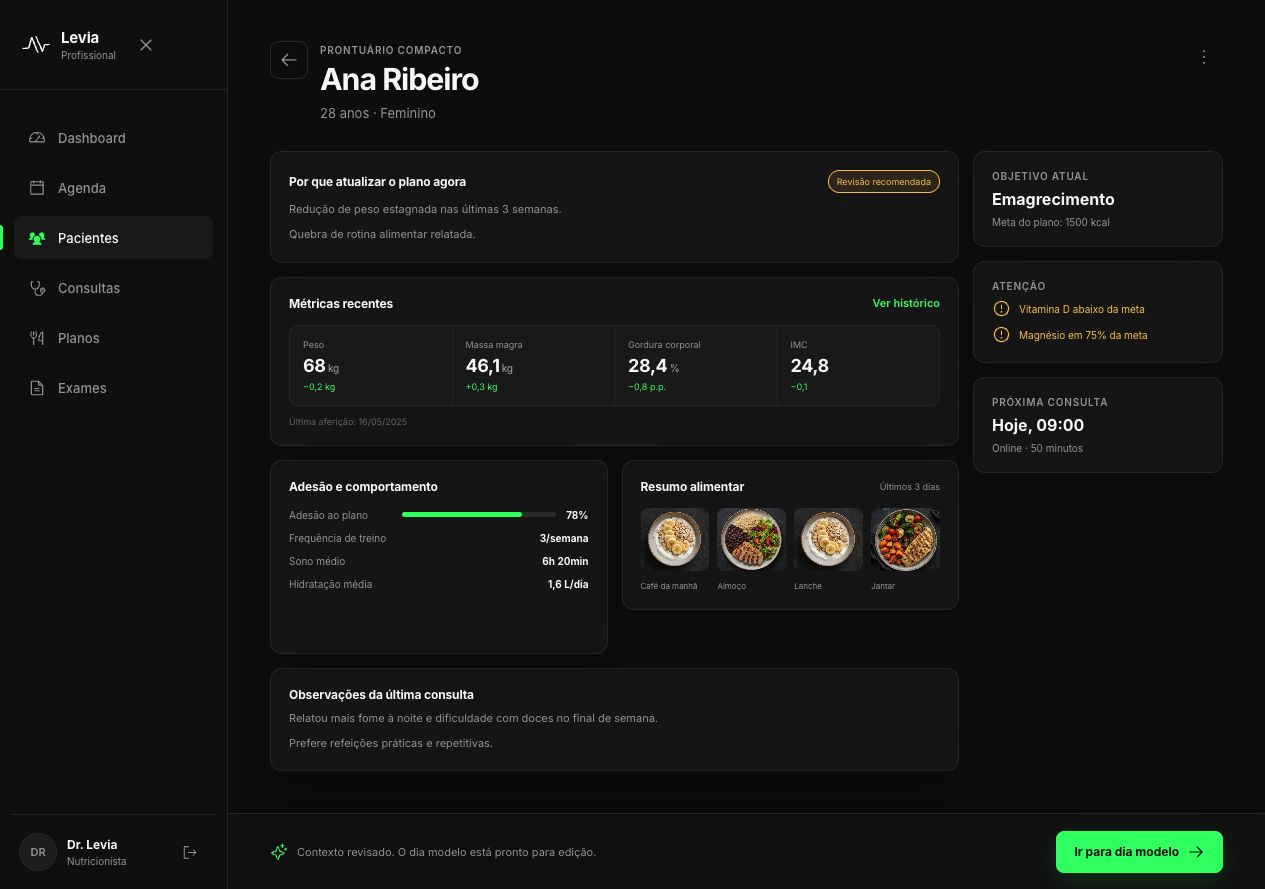
Task: Click the Massa magra 46,1 kg metric
Action: [x=533, y=366]
